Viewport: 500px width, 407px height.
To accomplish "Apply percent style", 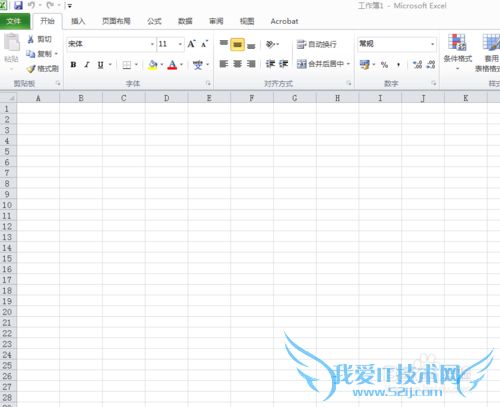I will pos(384,65).
